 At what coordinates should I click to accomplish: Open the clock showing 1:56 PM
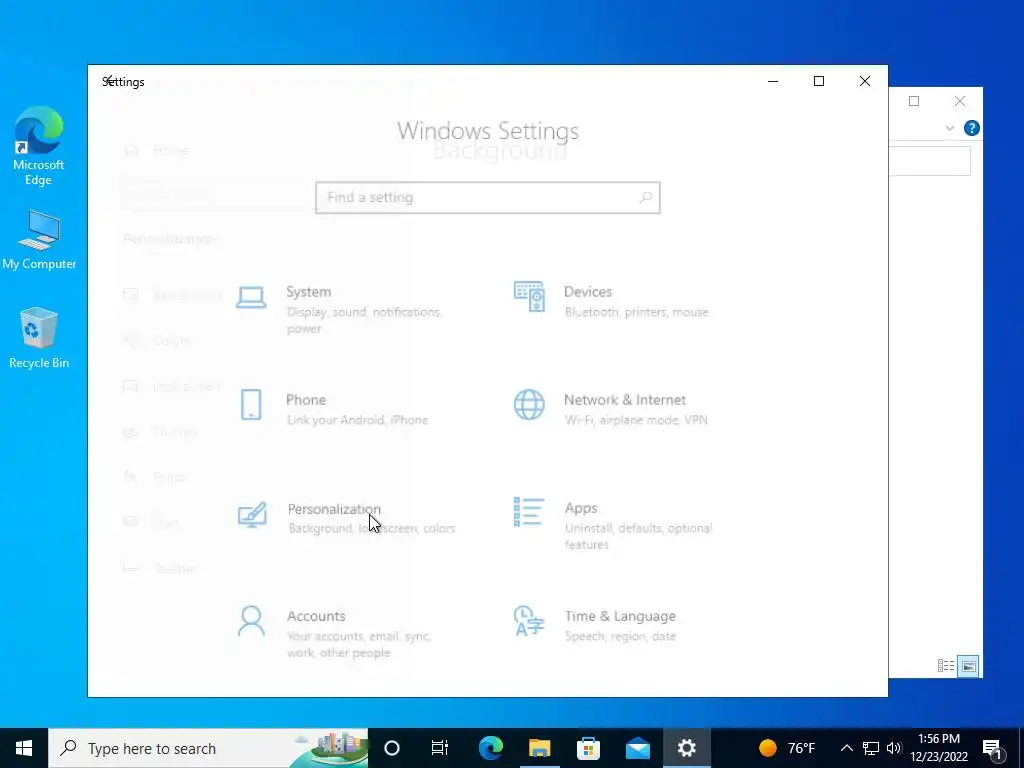(939, 748)
